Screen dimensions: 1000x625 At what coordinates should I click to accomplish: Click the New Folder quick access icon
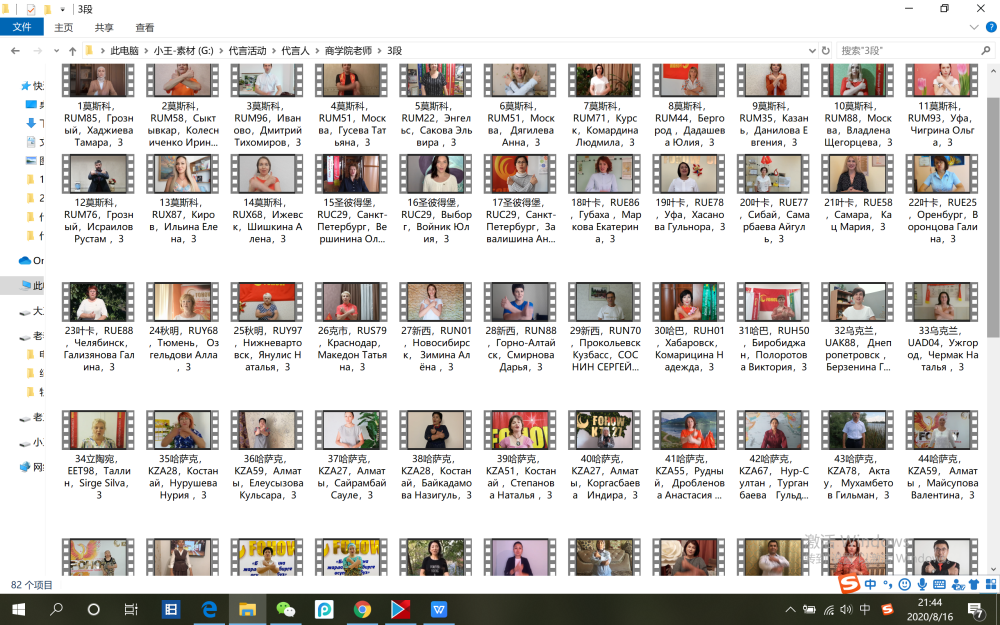click(47, 9)
